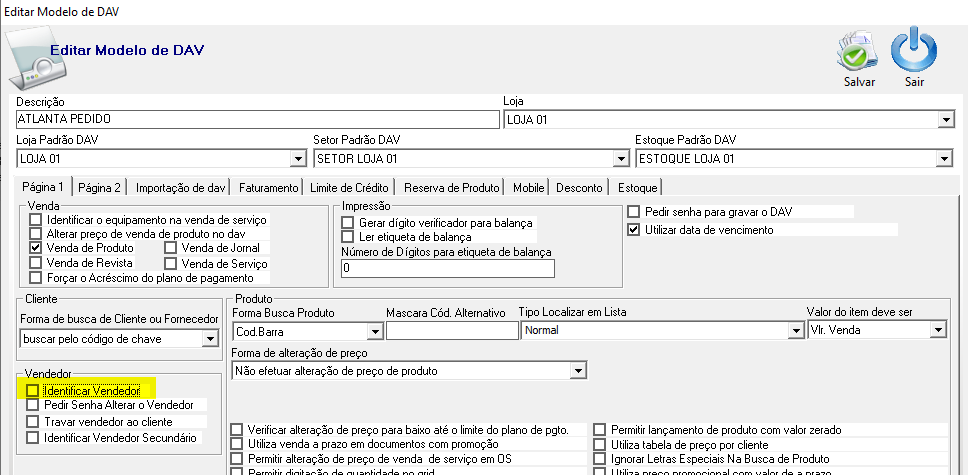Toggle Forçar o Acréscimo do plano de pagamento
The width and height of the screenshot is (968, 475).
tap(36, 278)
